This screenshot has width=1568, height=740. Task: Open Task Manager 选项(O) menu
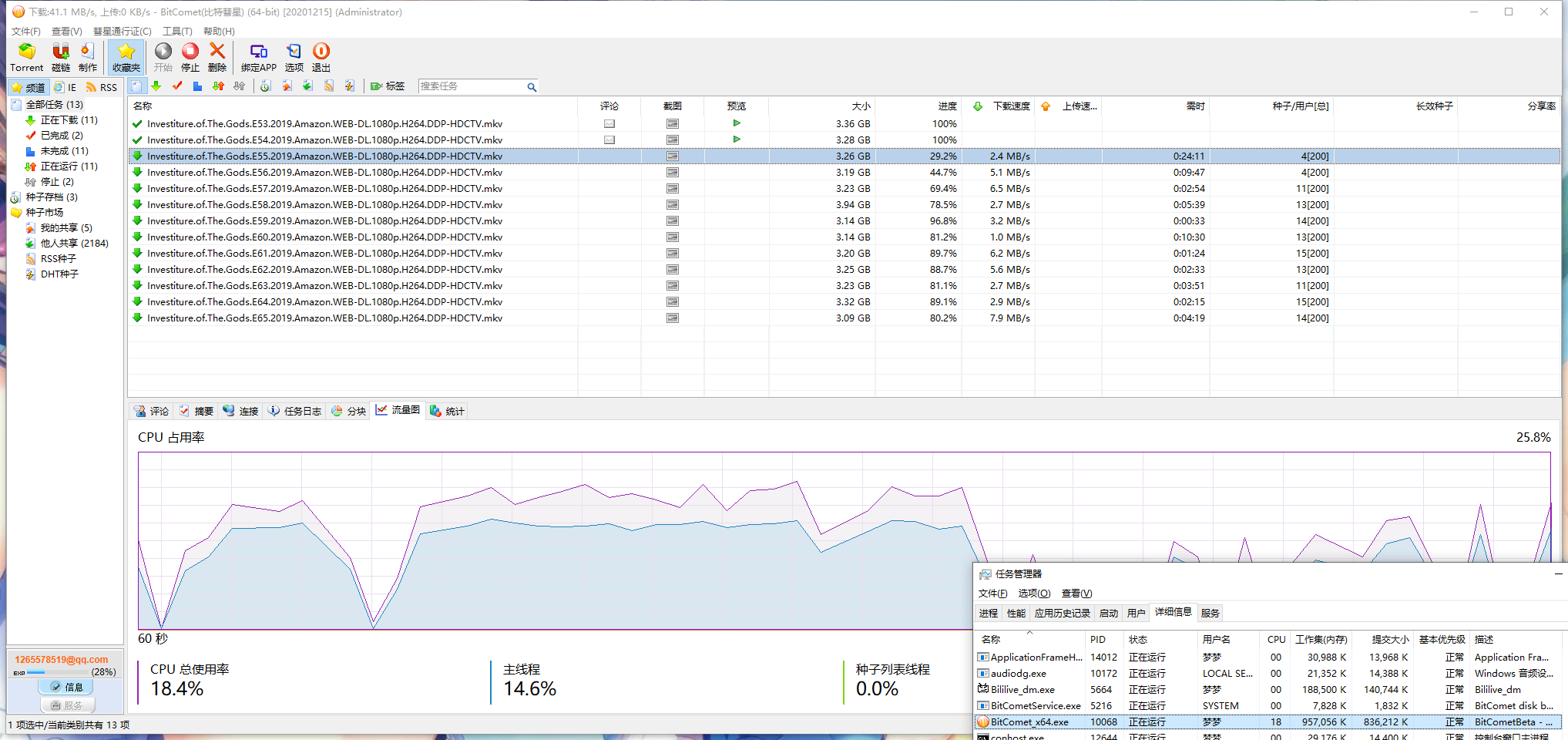click(1034, 593)
